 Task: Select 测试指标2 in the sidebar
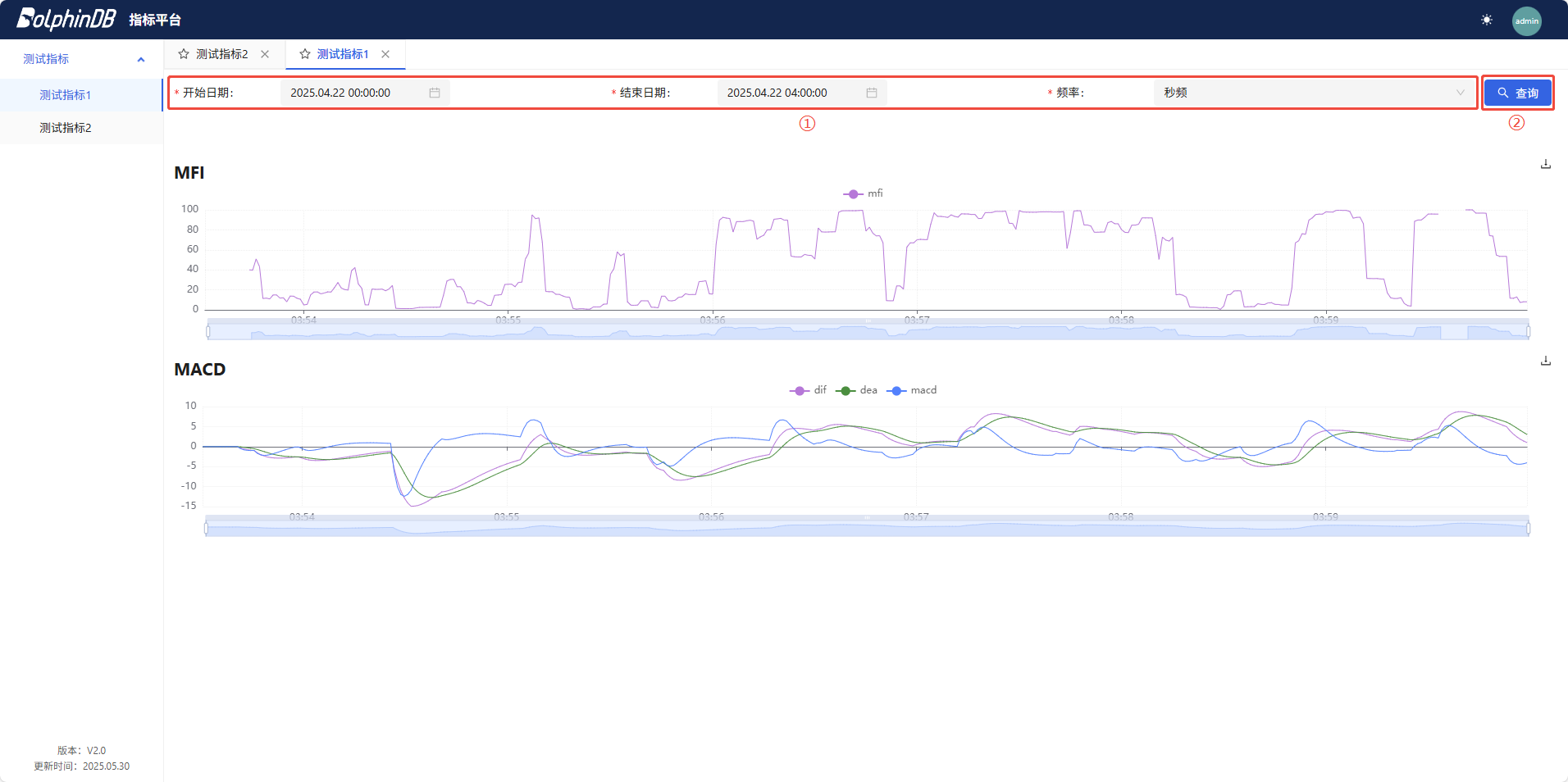point(66,128)
